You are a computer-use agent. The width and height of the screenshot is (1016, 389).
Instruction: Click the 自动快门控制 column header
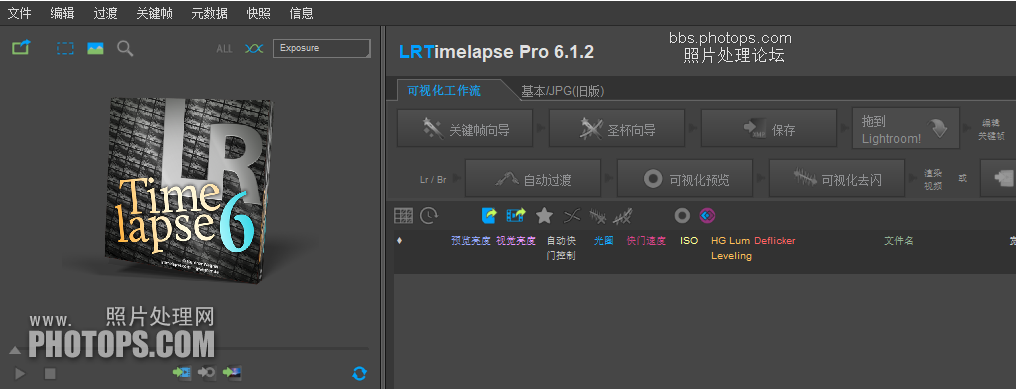coord(561,248)
